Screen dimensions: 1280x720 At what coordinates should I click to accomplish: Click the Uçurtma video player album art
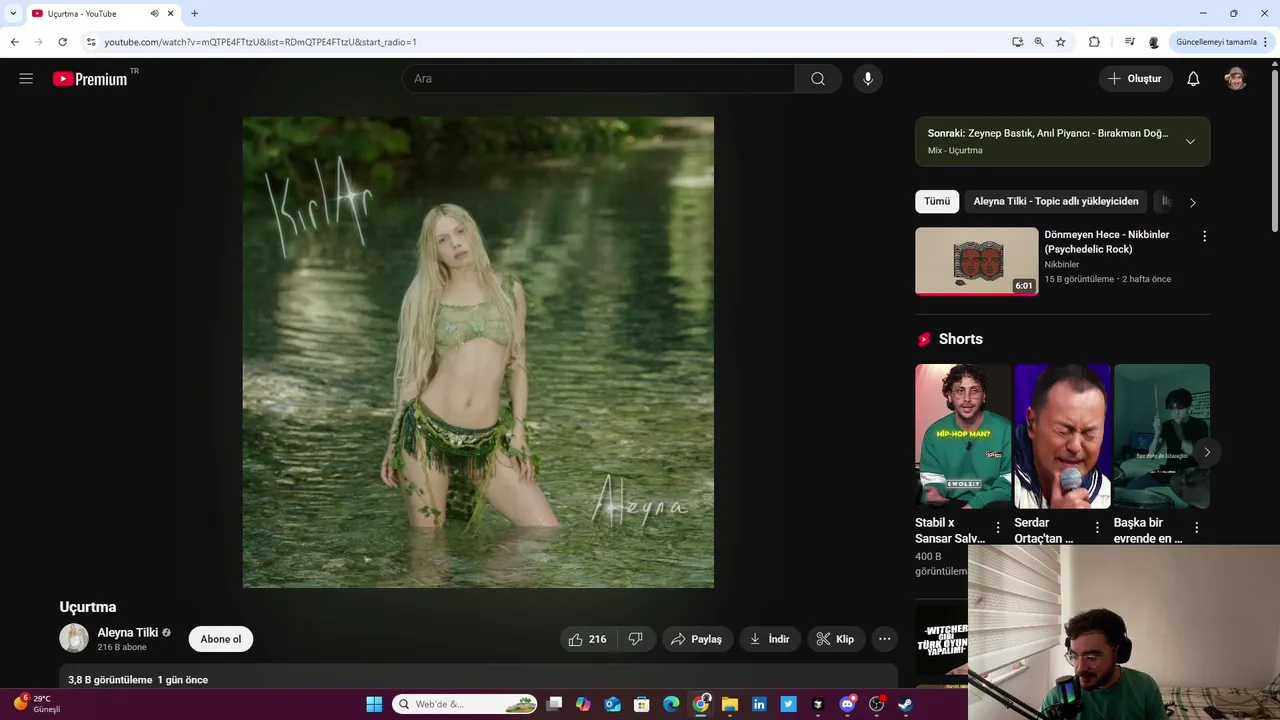pos(478,352)
